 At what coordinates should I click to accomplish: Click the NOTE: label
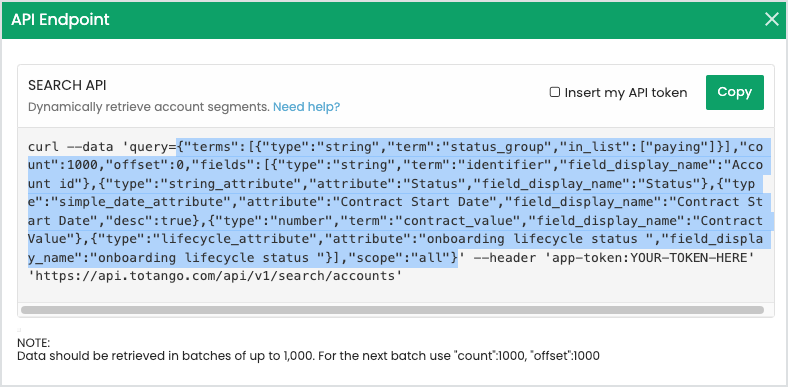click(x=34, y=343)
